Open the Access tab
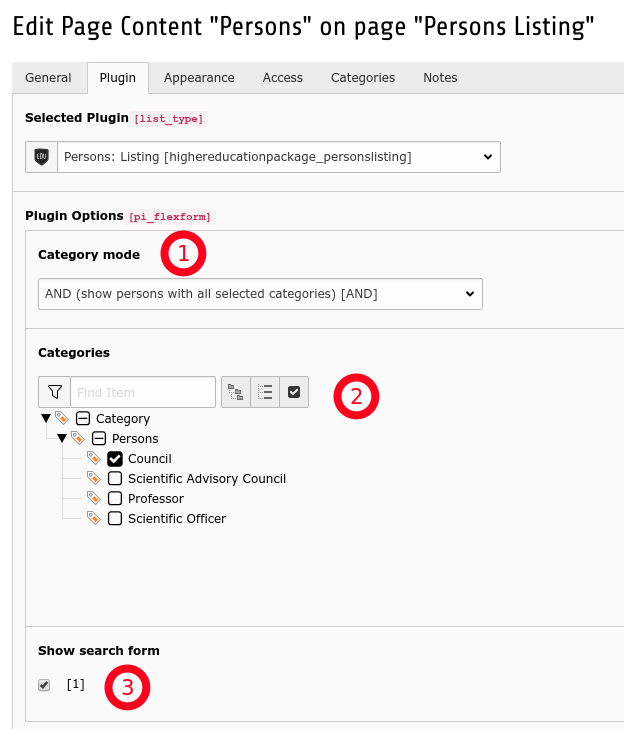The height and width of the screenshot is (729, 624). [282, 78]
